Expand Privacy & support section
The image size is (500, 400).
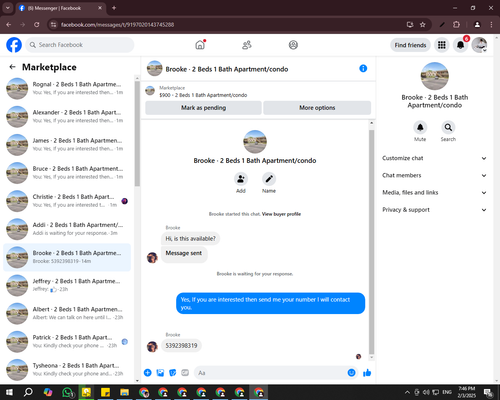(x=434, y=210)
